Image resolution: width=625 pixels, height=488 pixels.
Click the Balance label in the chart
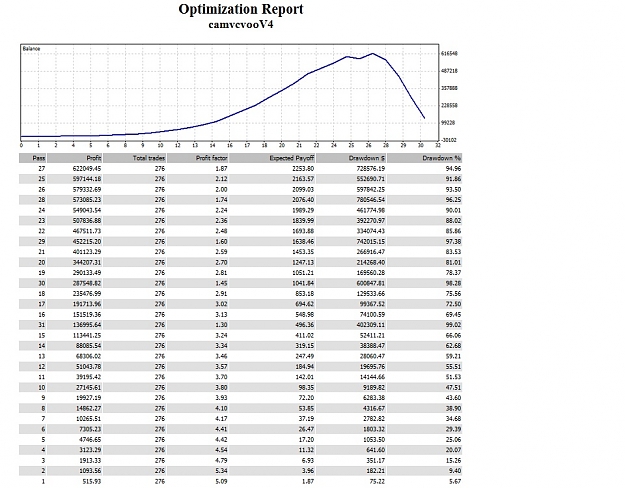[x=31, y=49]
